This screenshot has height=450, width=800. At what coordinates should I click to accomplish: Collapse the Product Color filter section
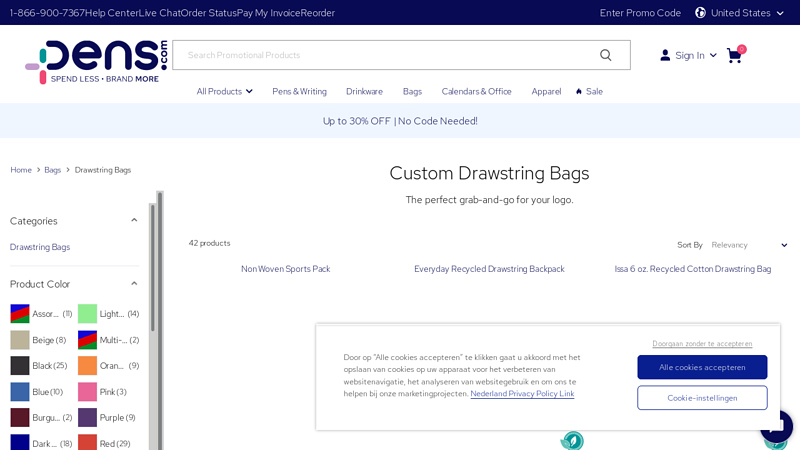pyautogui.click(x=134, y=284)
